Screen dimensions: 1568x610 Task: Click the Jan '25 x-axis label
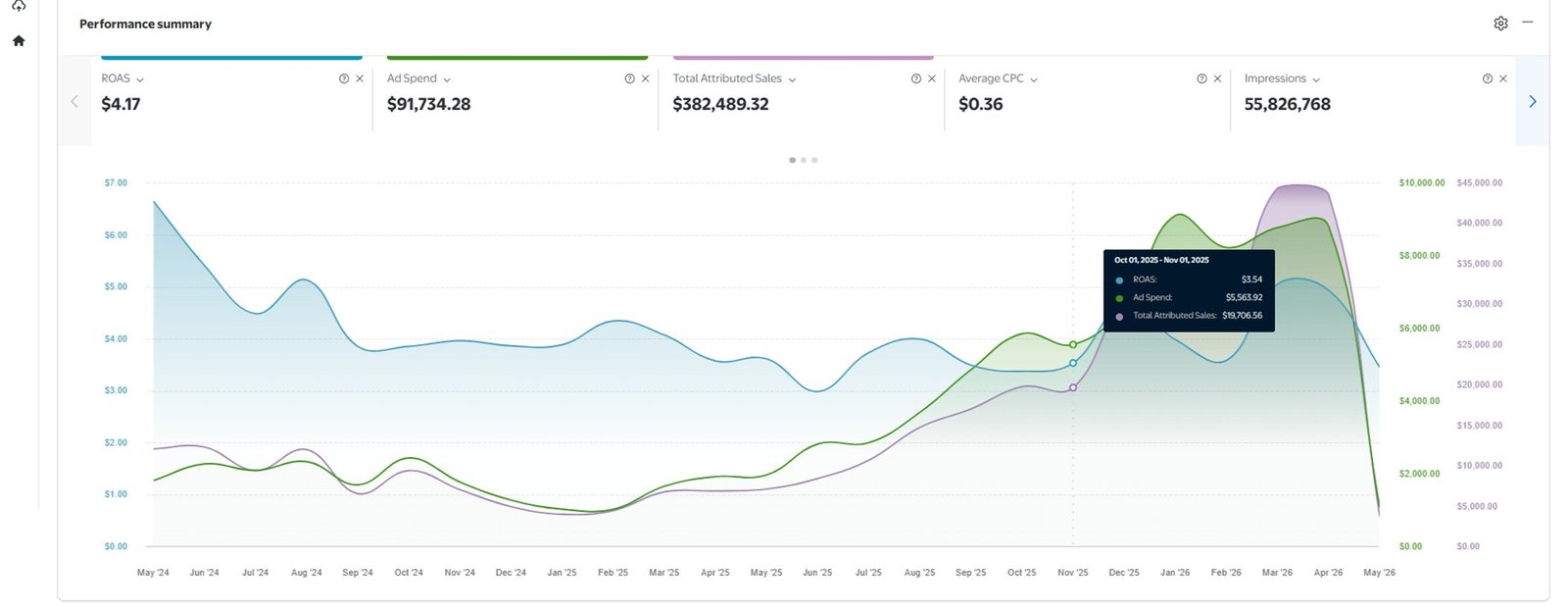562,572
